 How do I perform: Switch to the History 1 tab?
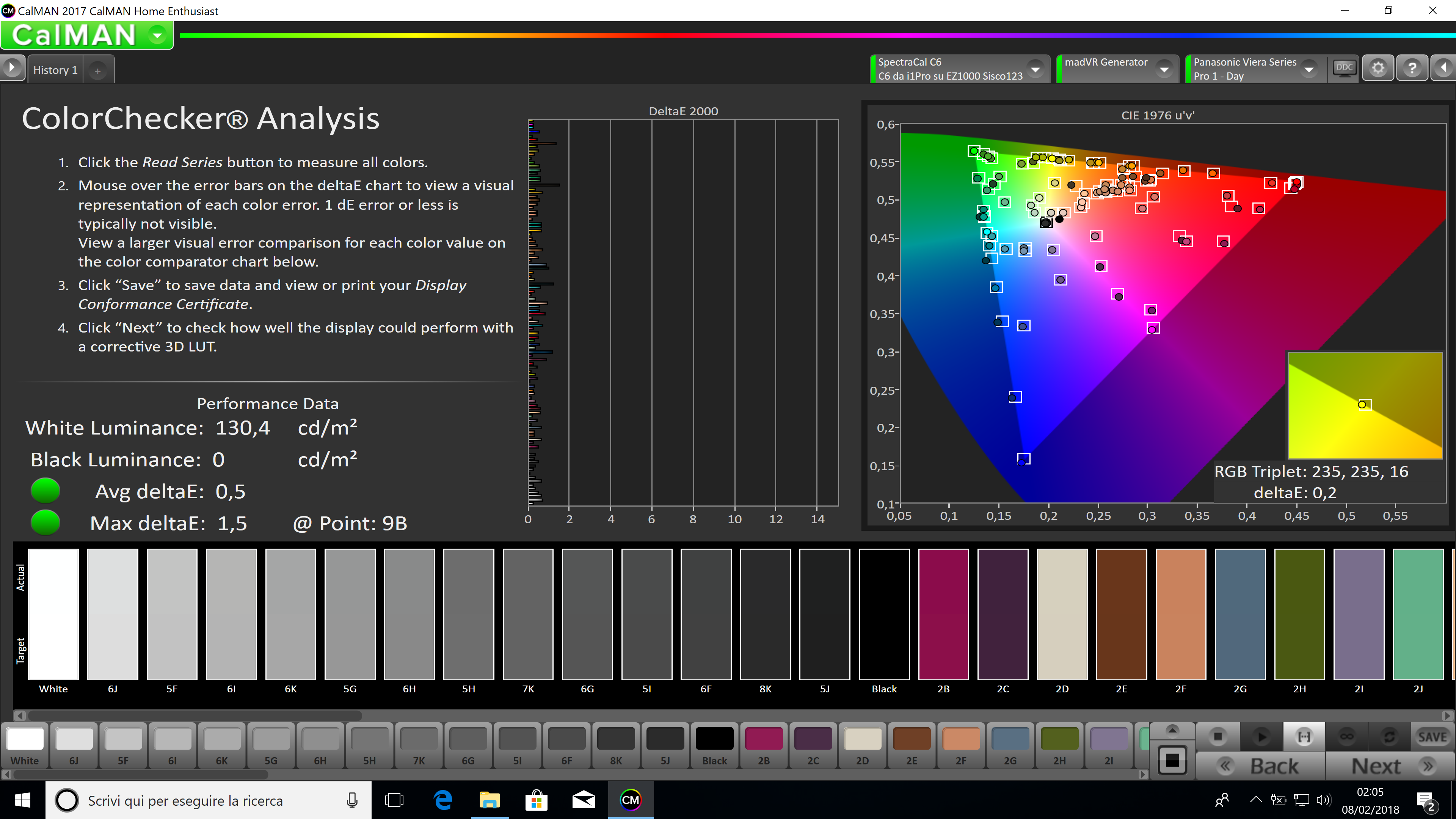55,70
